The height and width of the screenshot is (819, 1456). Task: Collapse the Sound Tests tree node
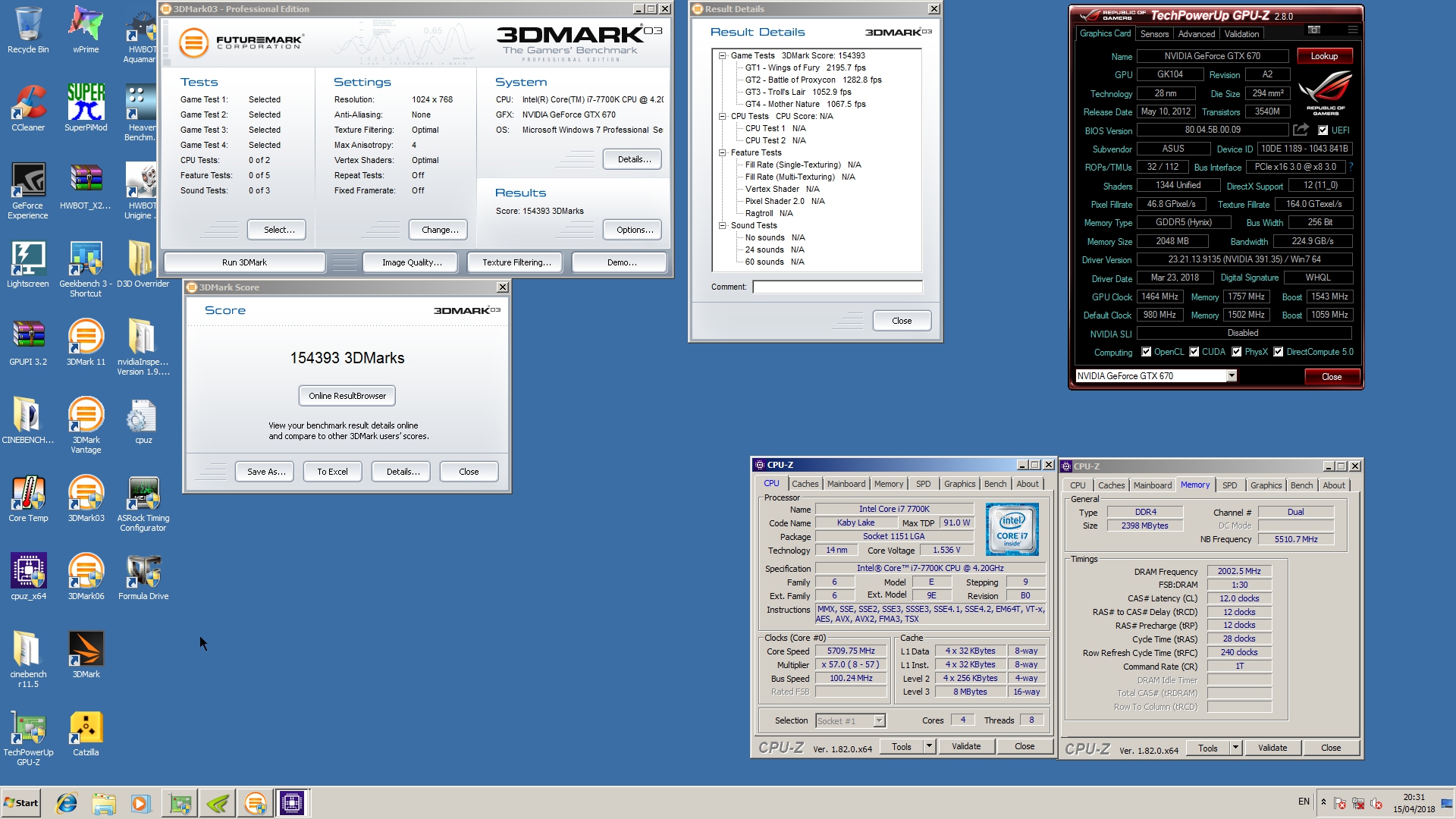[723, 225]
